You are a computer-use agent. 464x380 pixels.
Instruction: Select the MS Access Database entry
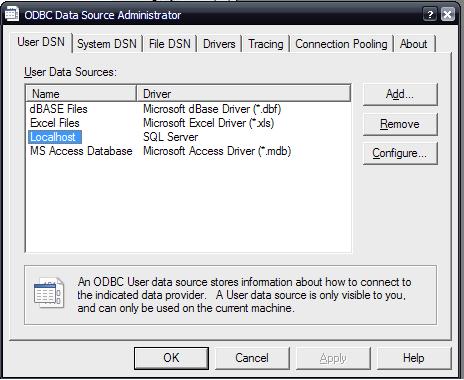[81, 151]
